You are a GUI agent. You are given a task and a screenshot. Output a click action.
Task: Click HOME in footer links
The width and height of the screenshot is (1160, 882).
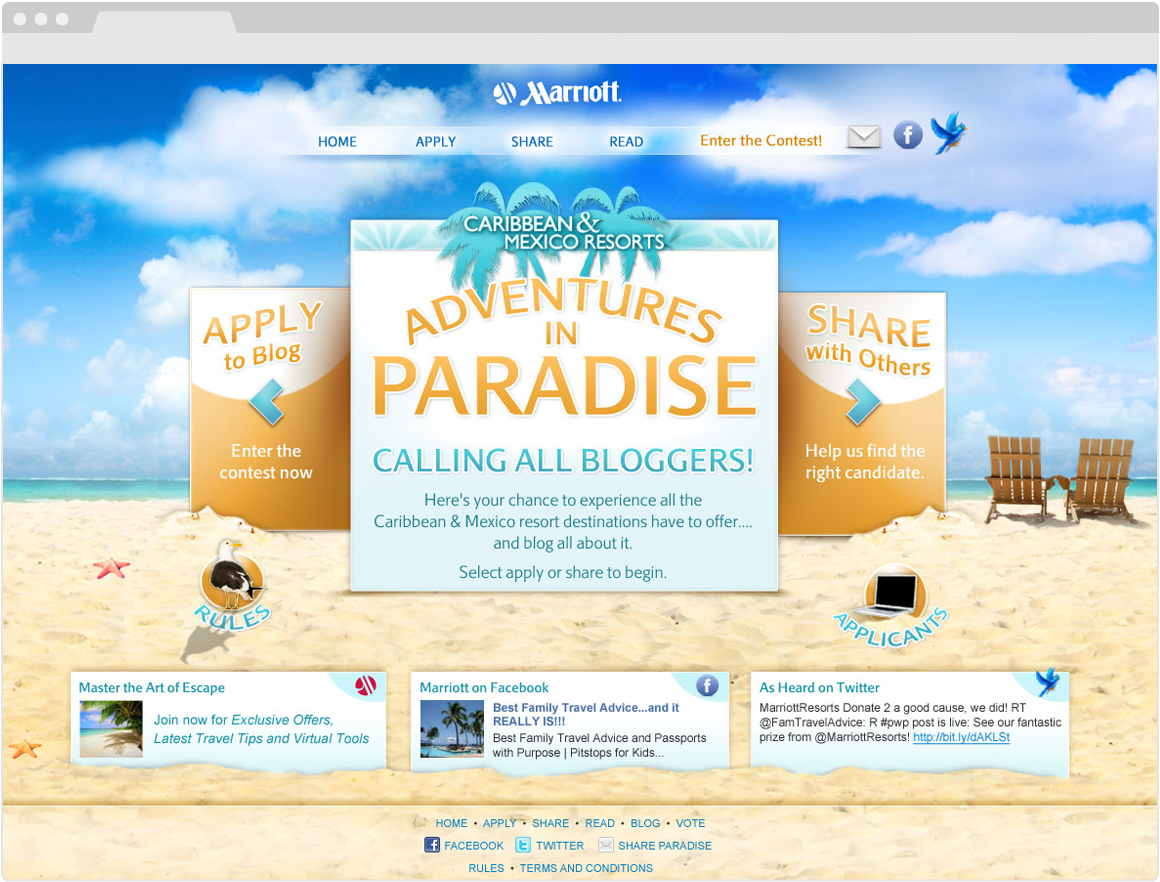click(x=451, y=823)
